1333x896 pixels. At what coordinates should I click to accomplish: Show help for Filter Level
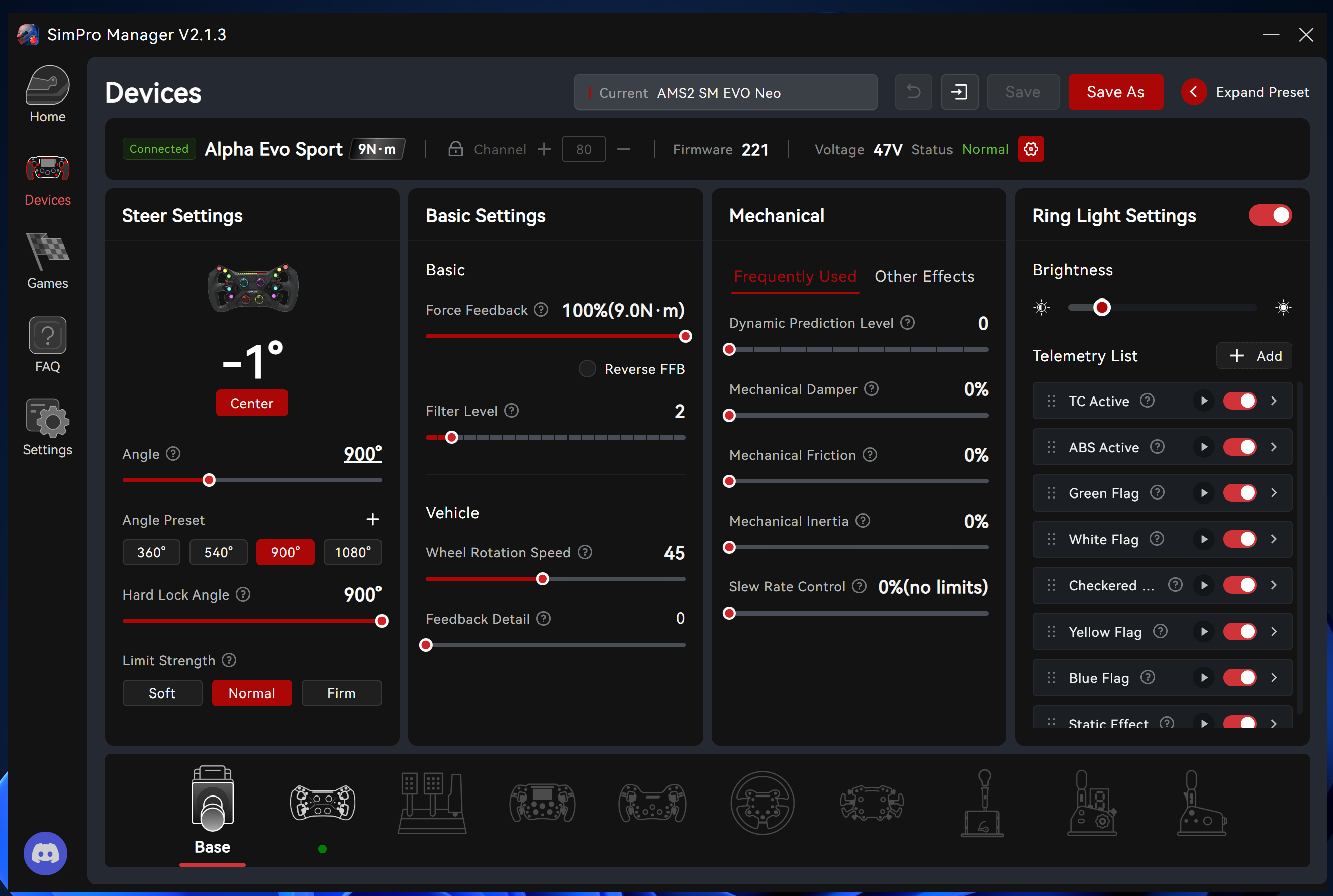coord(512,410)
